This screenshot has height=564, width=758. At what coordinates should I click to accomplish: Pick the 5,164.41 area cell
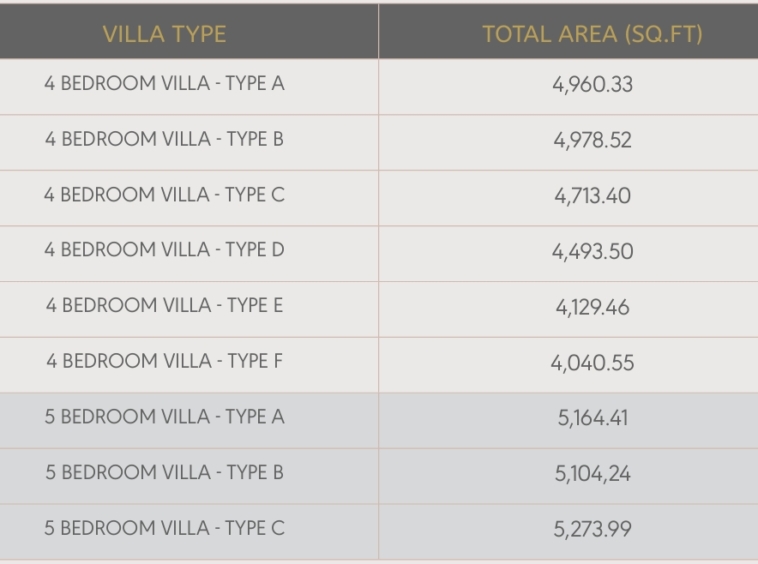[592, 418]
